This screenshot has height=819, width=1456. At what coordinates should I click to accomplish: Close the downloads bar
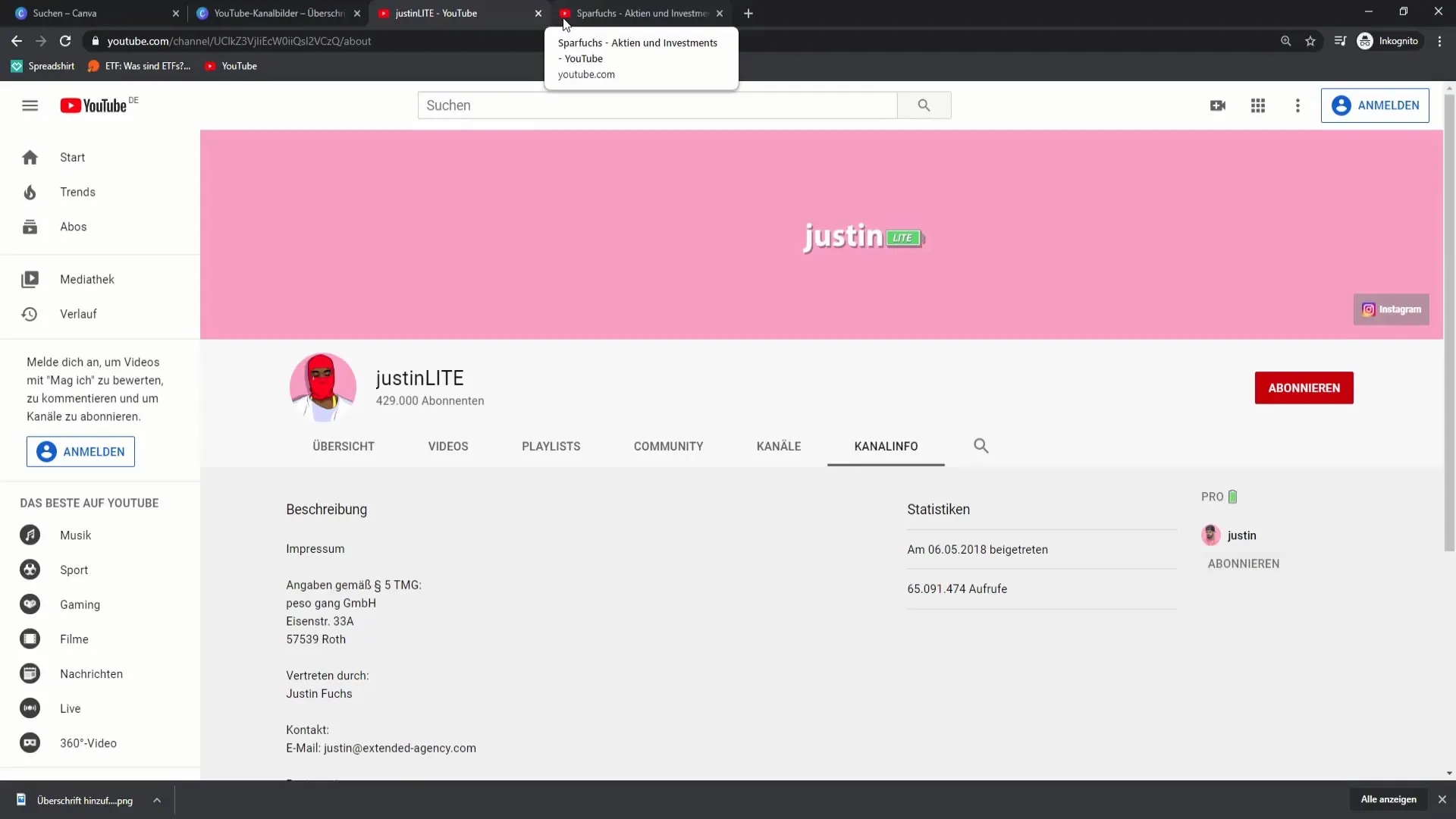[1442, 799]
